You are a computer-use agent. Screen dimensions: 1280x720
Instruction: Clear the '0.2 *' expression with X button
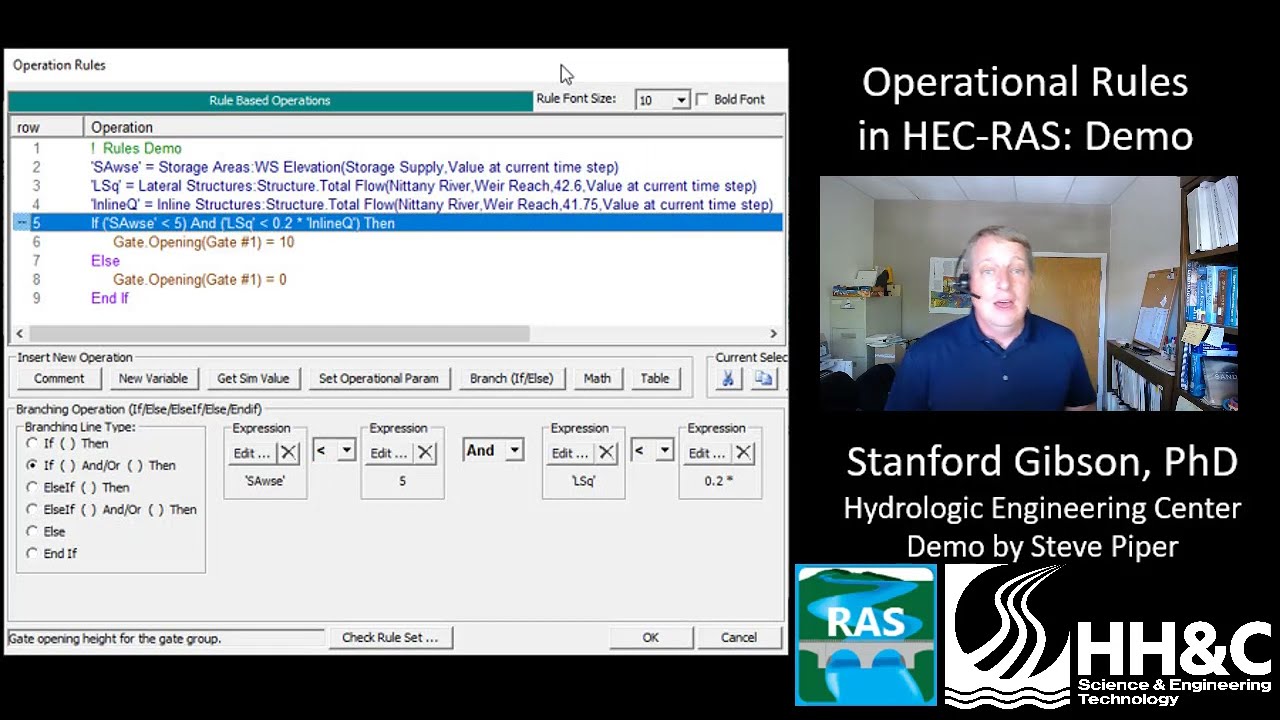coord(743,453)
